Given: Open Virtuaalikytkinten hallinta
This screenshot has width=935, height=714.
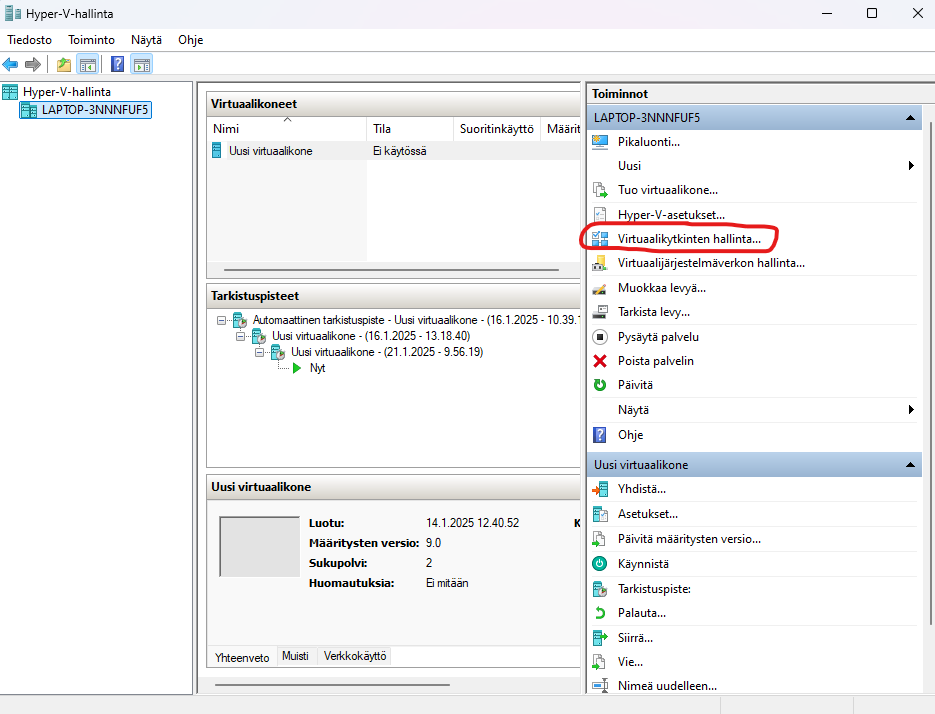Looking at the screenshot, I should (689, 239).
